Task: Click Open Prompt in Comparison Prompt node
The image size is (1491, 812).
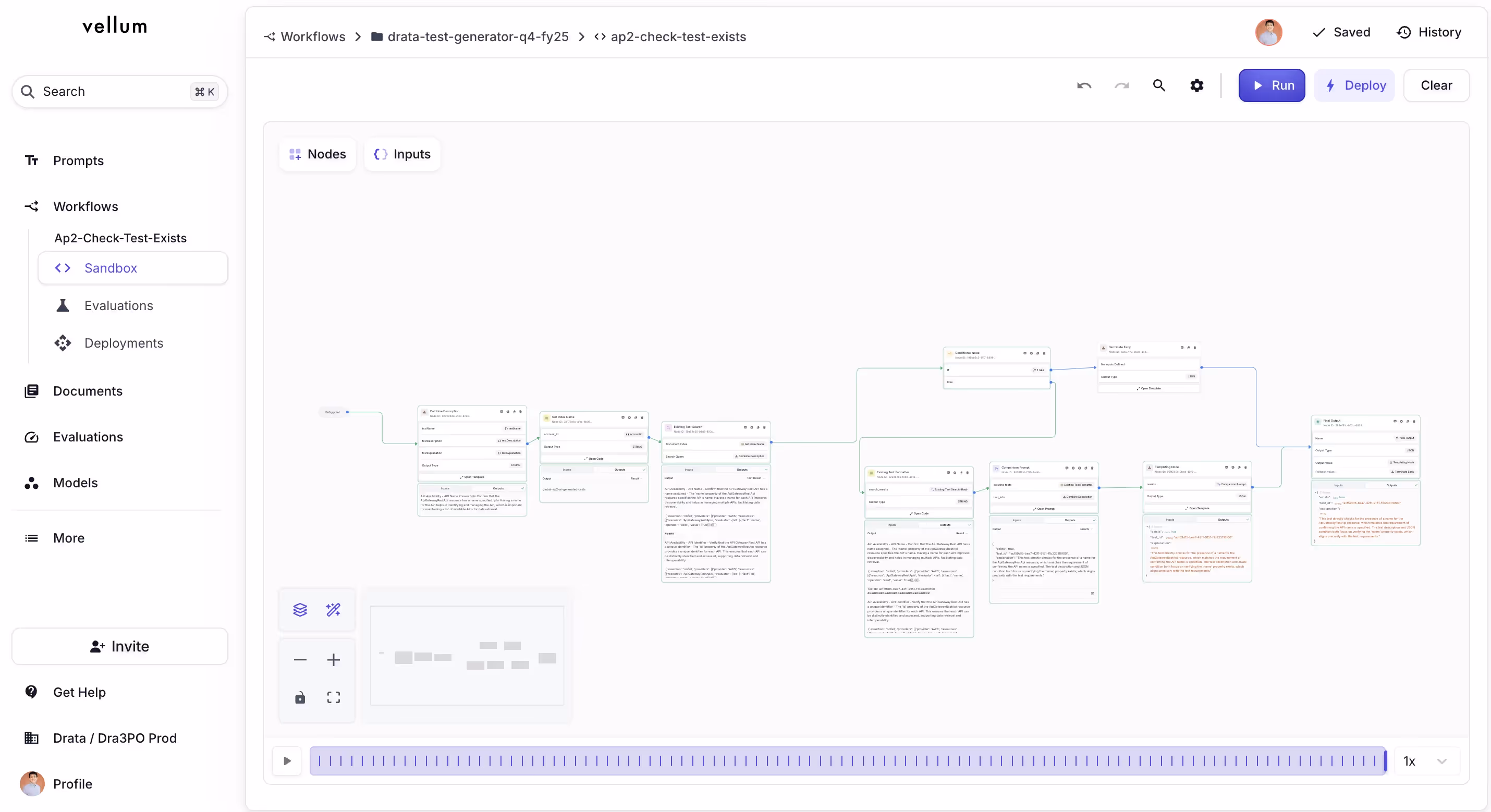Action: pyautogui.click(x=1044, y=509)
